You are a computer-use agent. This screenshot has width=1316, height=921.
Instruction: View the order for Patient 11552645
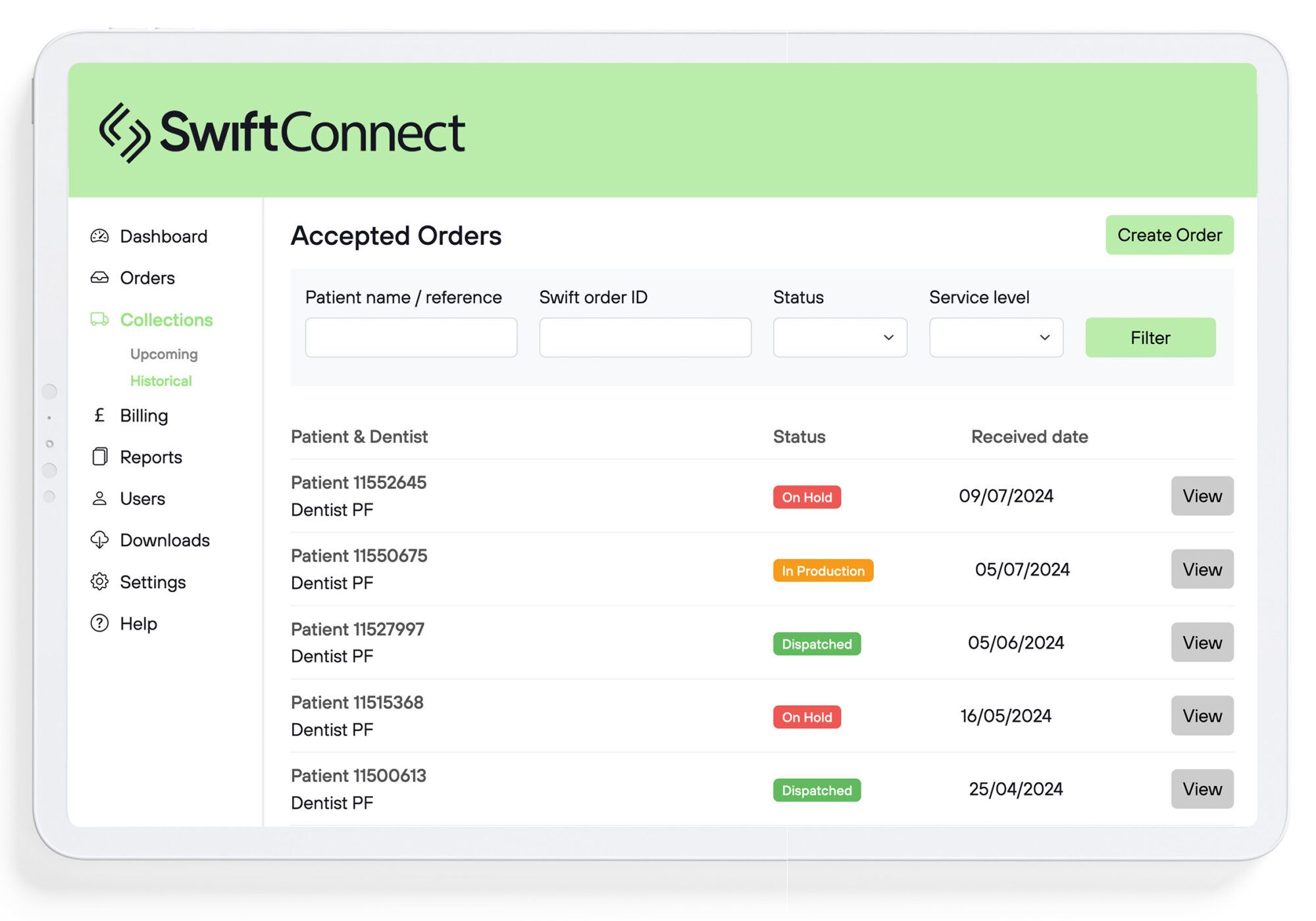1202,496
